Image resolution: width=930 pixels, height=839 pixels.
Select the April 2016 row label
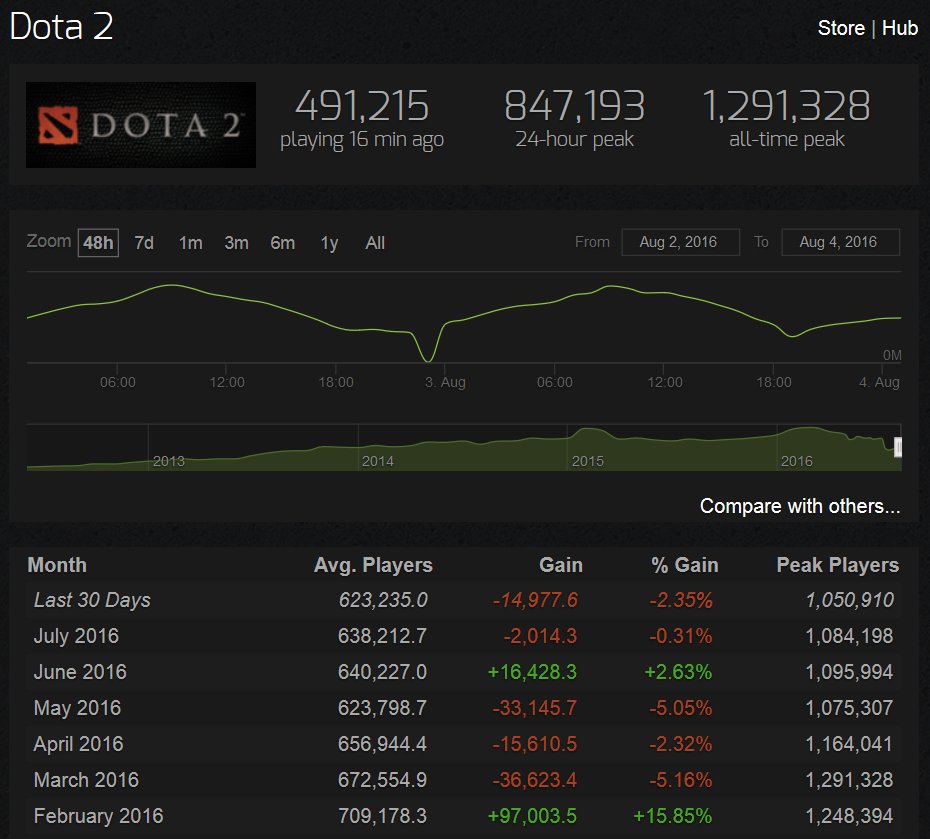78,744
